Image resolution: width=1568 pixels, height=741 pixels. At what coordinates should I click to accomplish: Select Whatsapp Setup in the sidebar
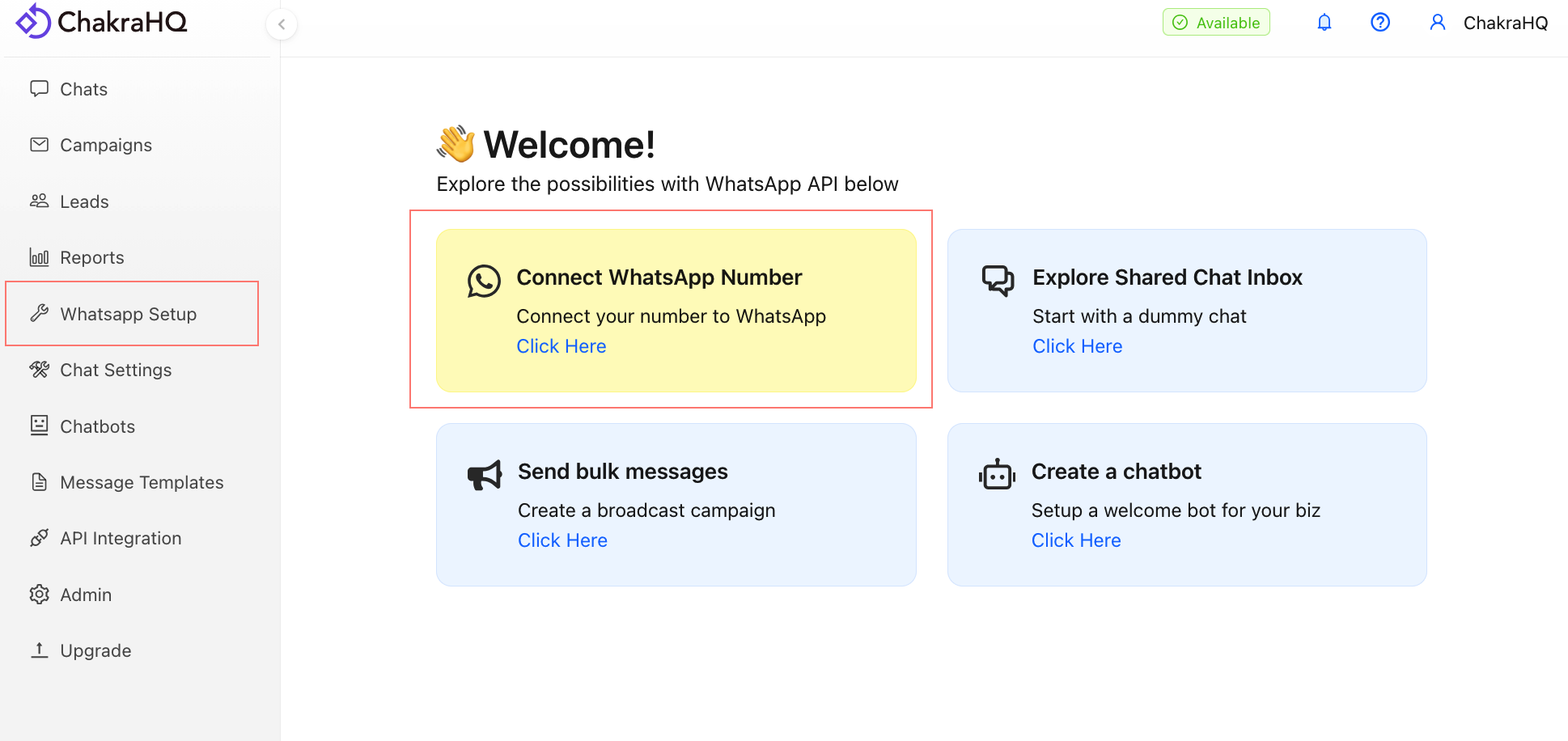[x=128, y=314]
